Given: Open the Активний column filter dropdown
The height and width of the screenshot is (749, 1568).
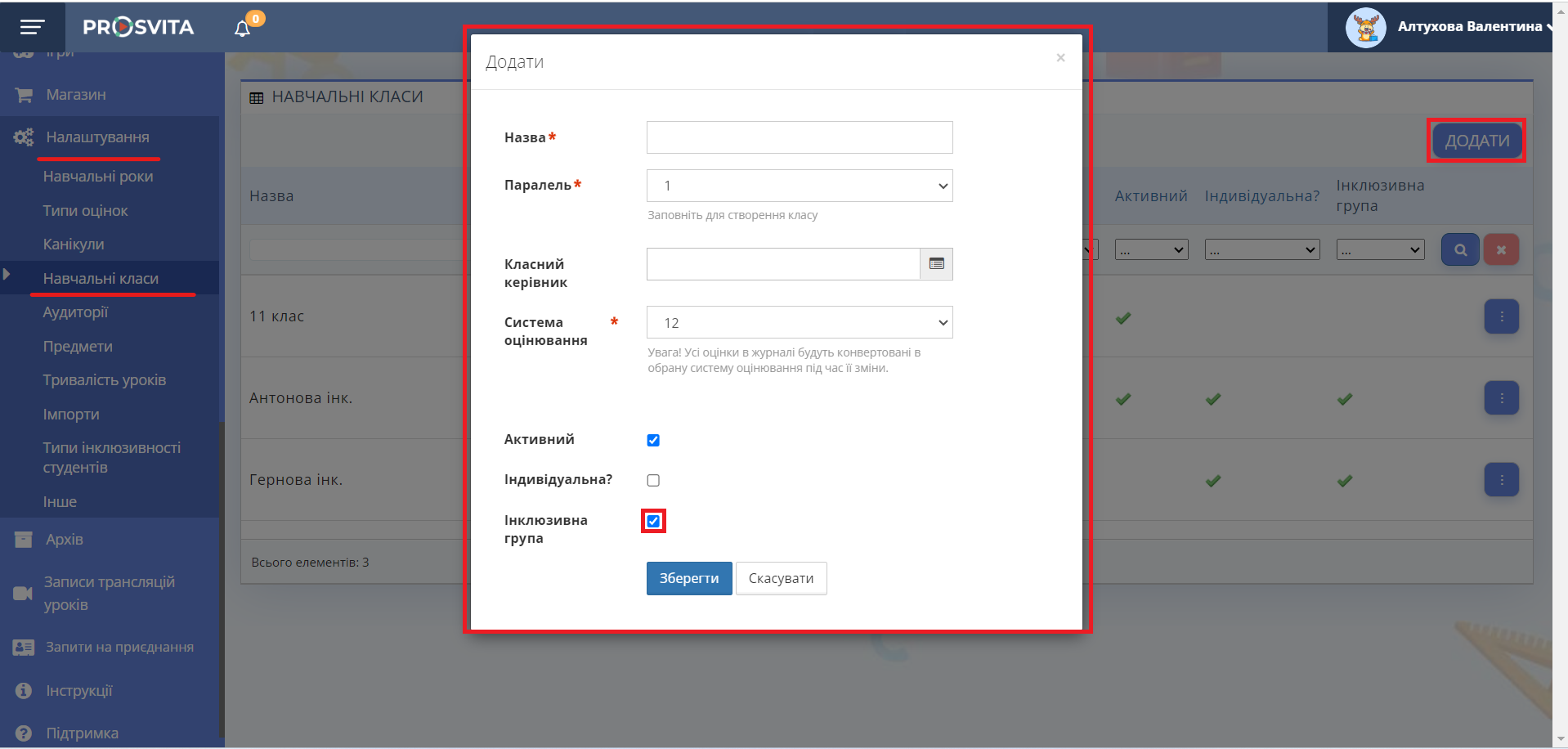Looking at the screenshot, I should point(1151,250).
